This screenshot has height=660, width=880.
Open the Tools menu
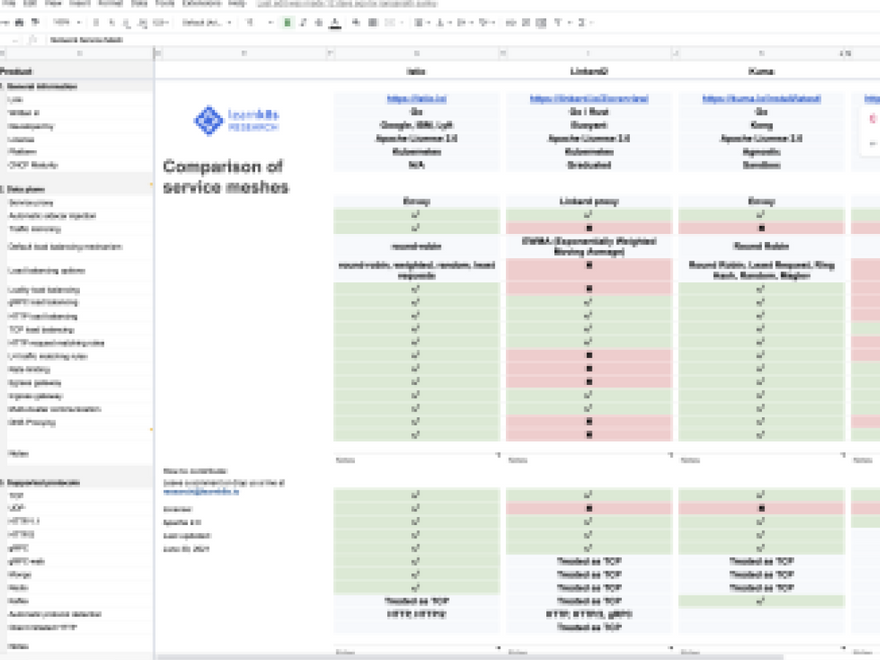pos(165,3)
